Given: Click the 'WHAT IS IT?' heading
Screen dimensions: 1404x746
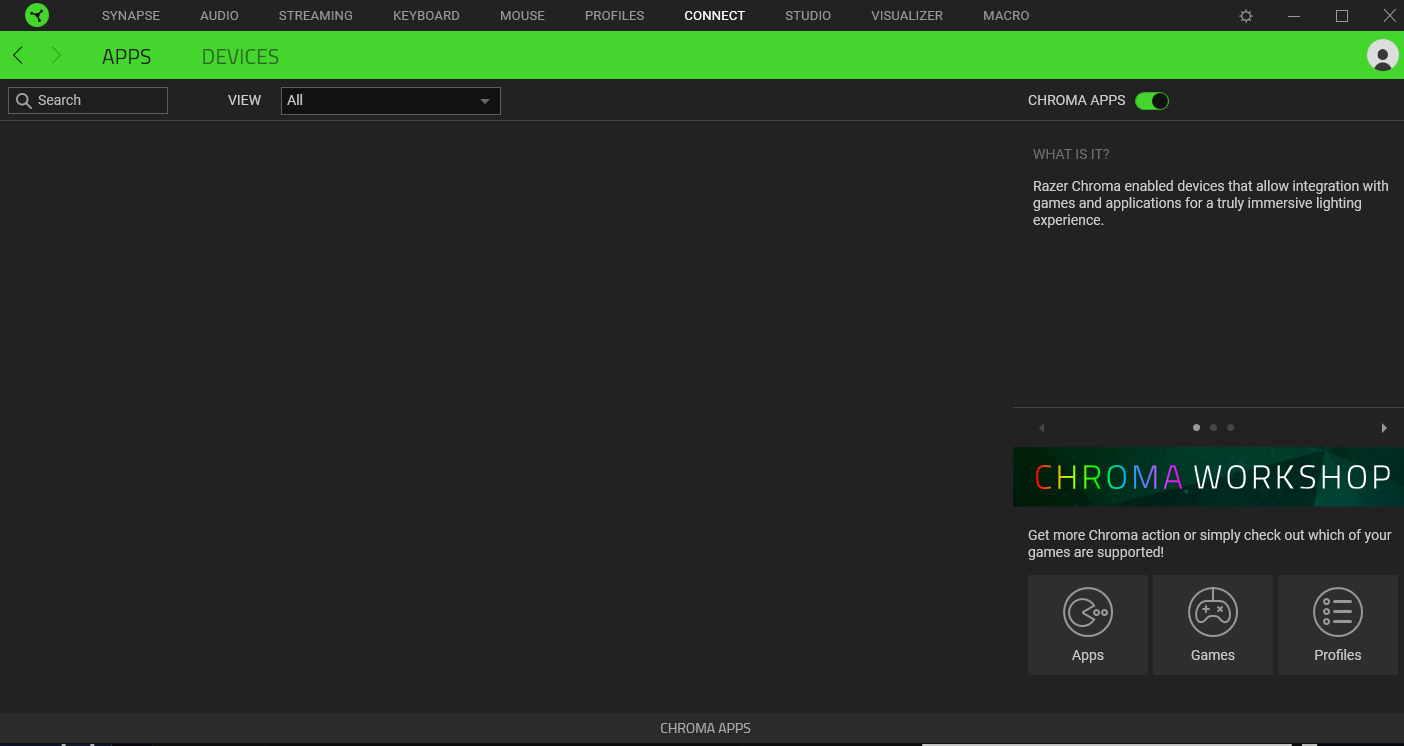Looking at the screenshot, I should point(1071,154).
